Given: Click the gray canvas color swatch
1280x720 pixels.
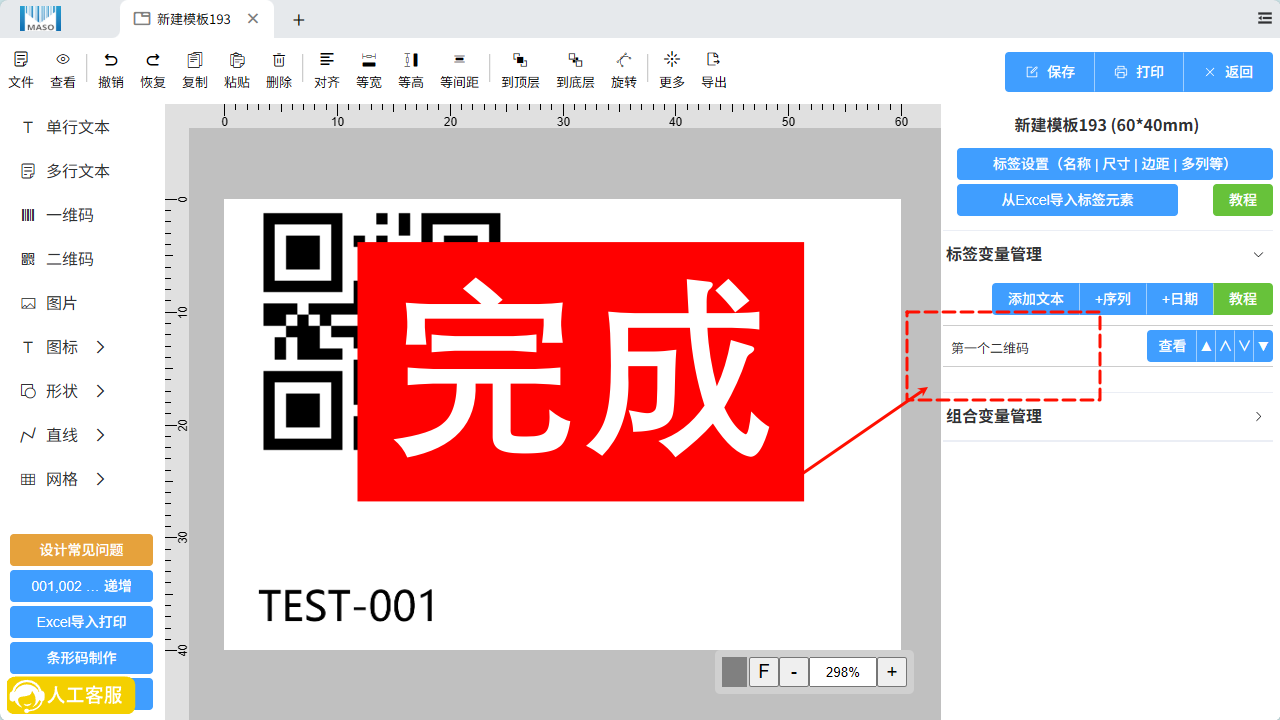Looking at the screenshot, I should pos(734,672).
